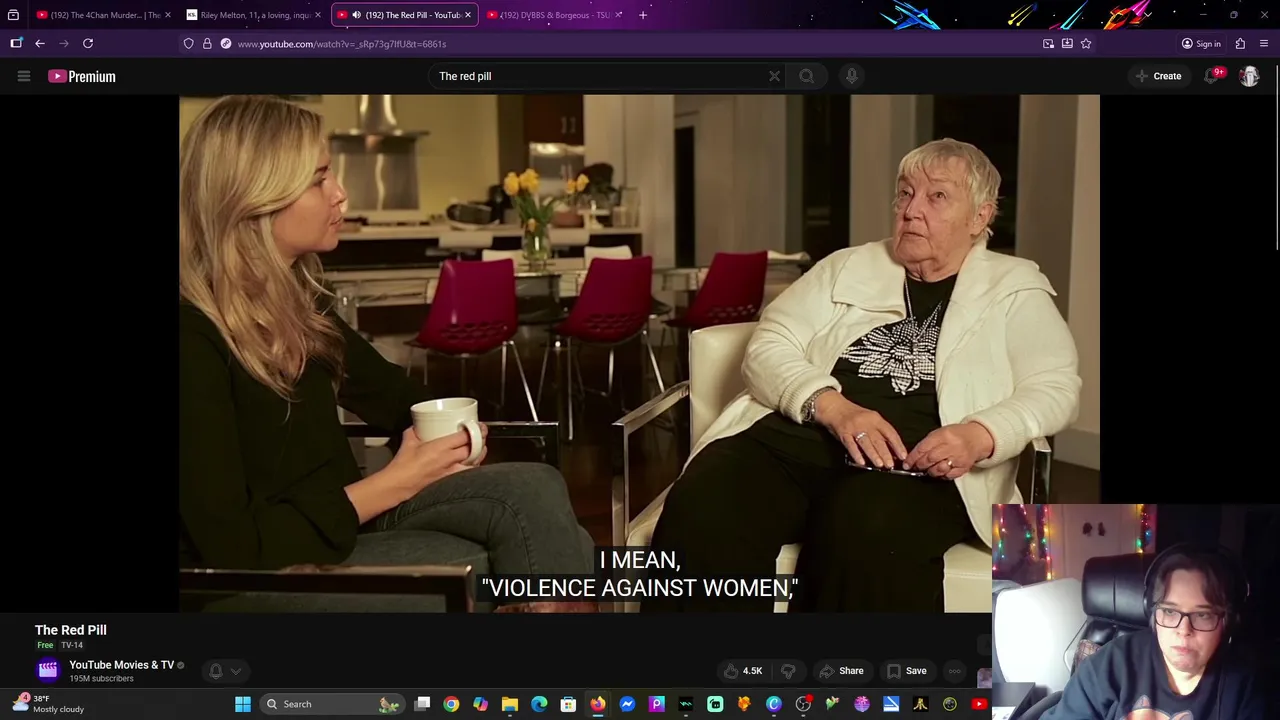The width and height of the screenshot is (1280, 720).
Task: Expand notification options chevron beside the bell
Action: point(236,671)
